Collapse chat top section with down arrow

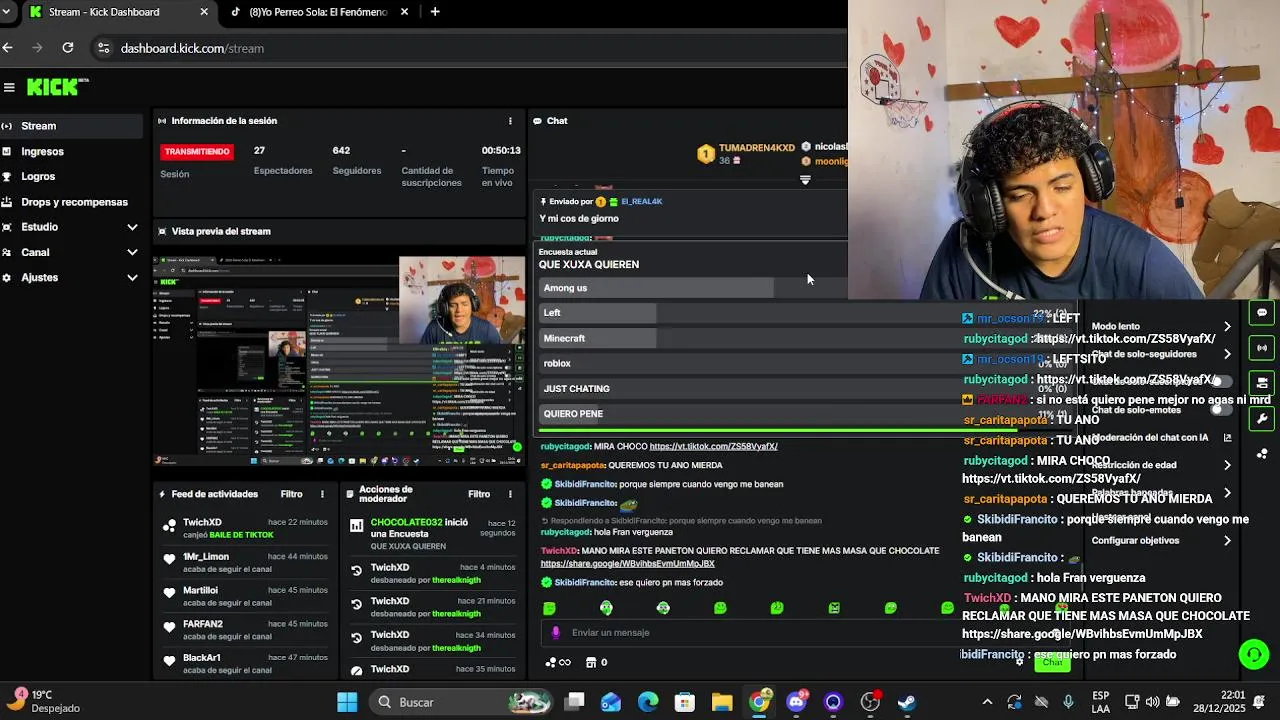pyautogui.click(x=805, y=180)
